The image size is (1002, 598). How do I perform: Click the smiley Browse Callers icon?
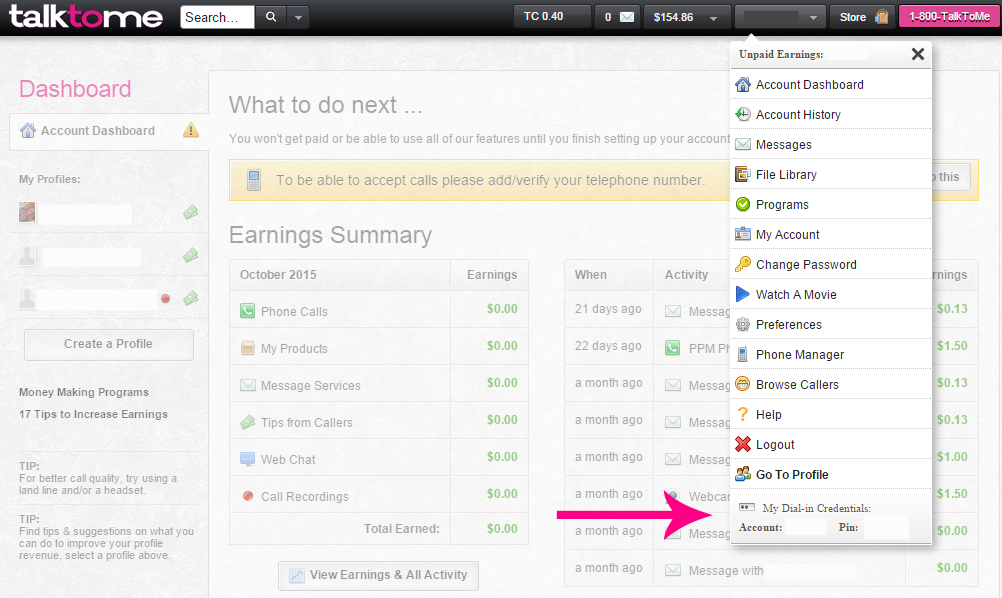point(743,385)
